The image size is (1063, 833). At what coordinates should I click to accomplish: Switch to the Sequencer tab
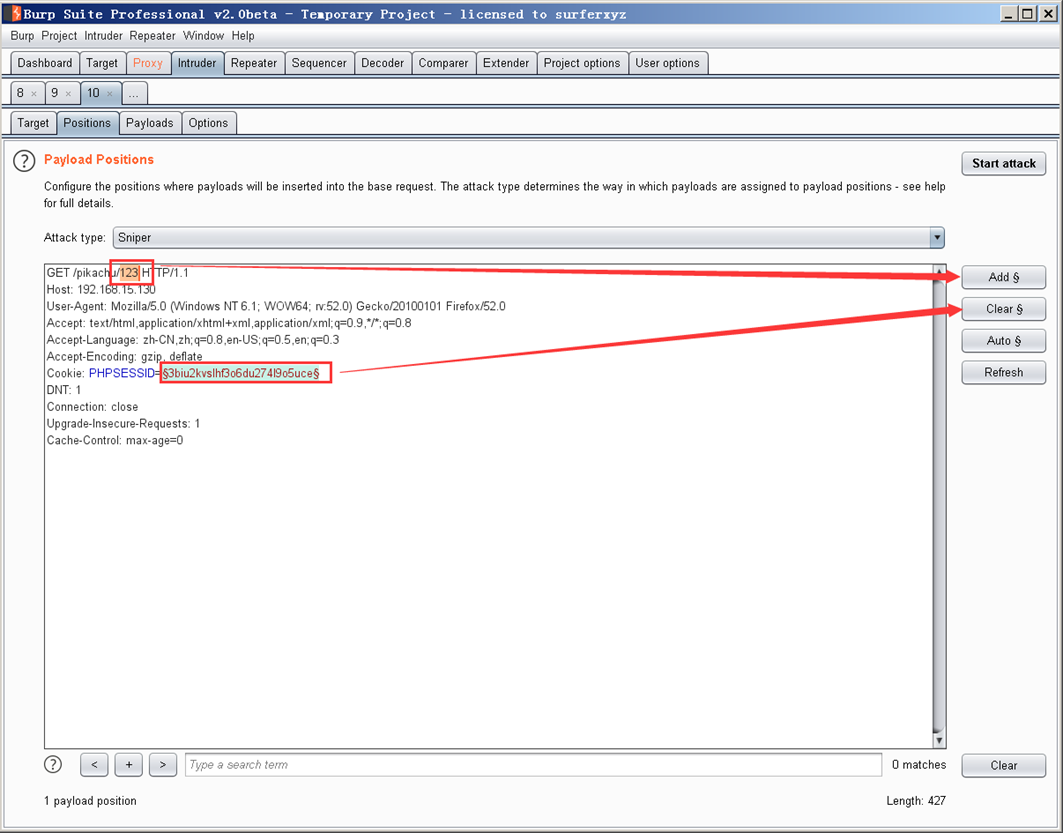click(x=319, y=63)
